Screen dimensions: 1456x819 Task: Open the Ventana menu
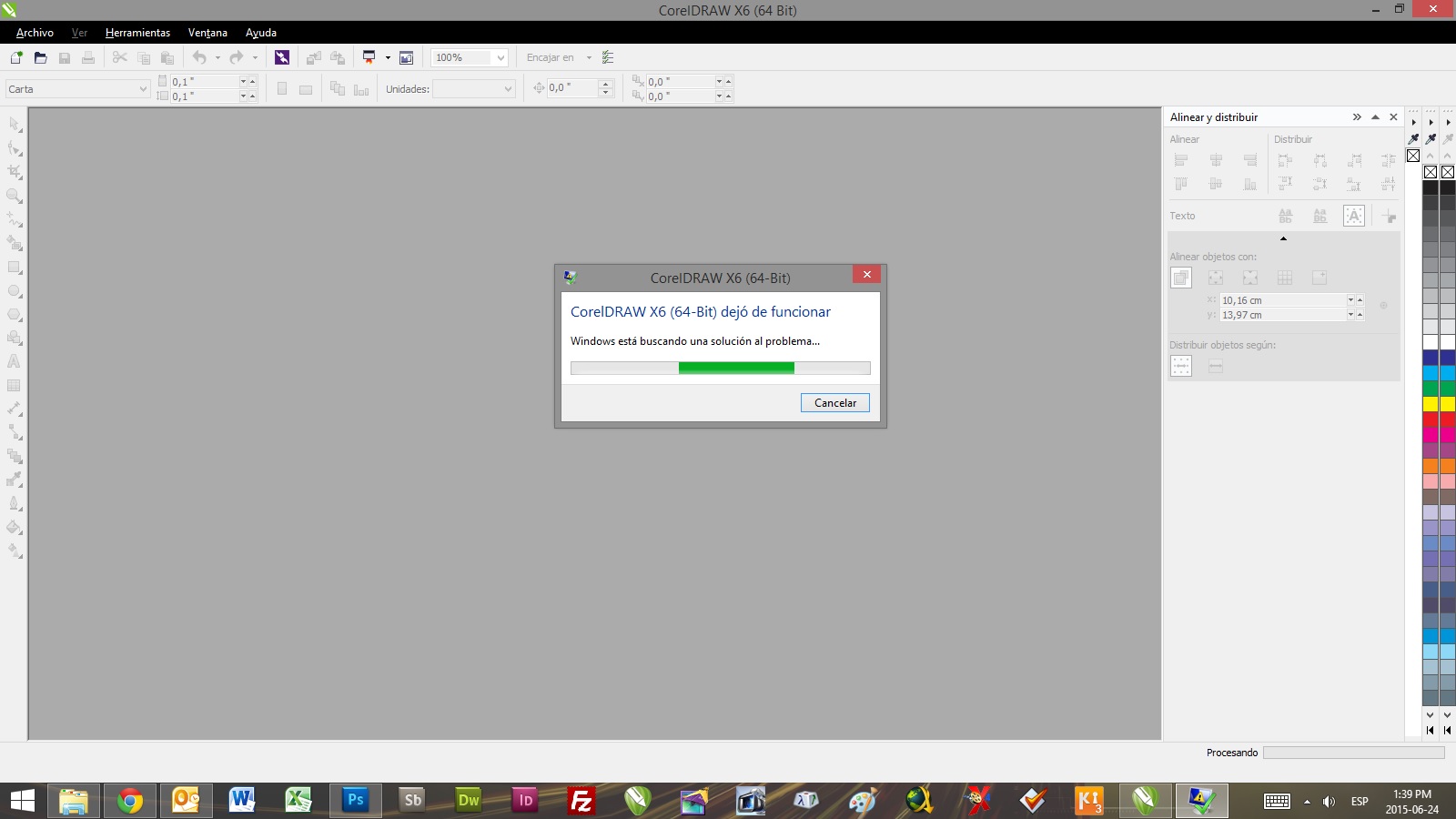click(207, 33)
